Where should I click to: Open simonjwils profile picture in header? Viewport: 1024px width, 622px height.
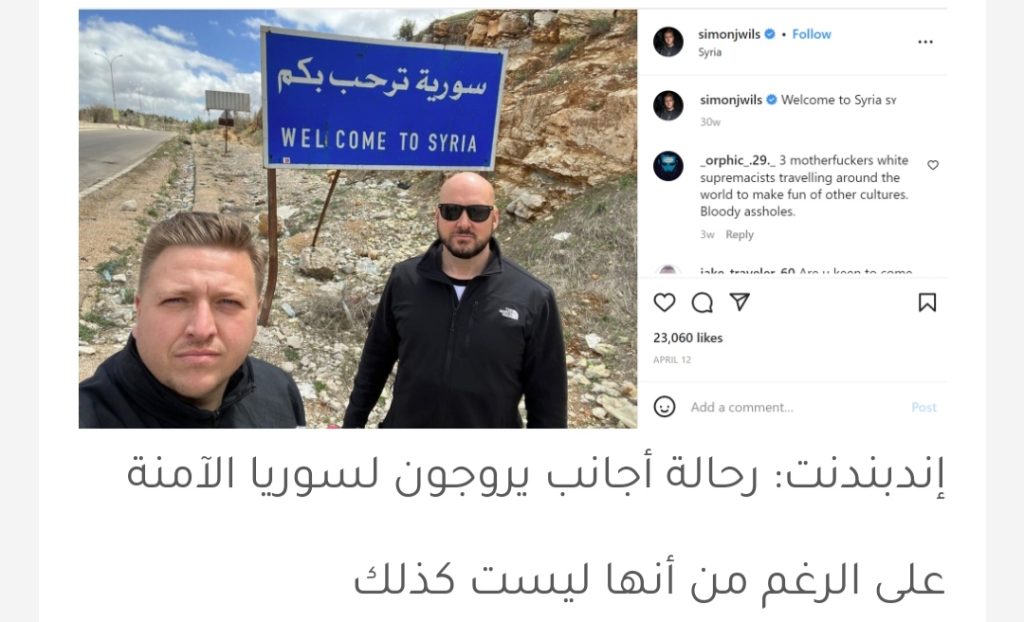[x=668, y=42]
